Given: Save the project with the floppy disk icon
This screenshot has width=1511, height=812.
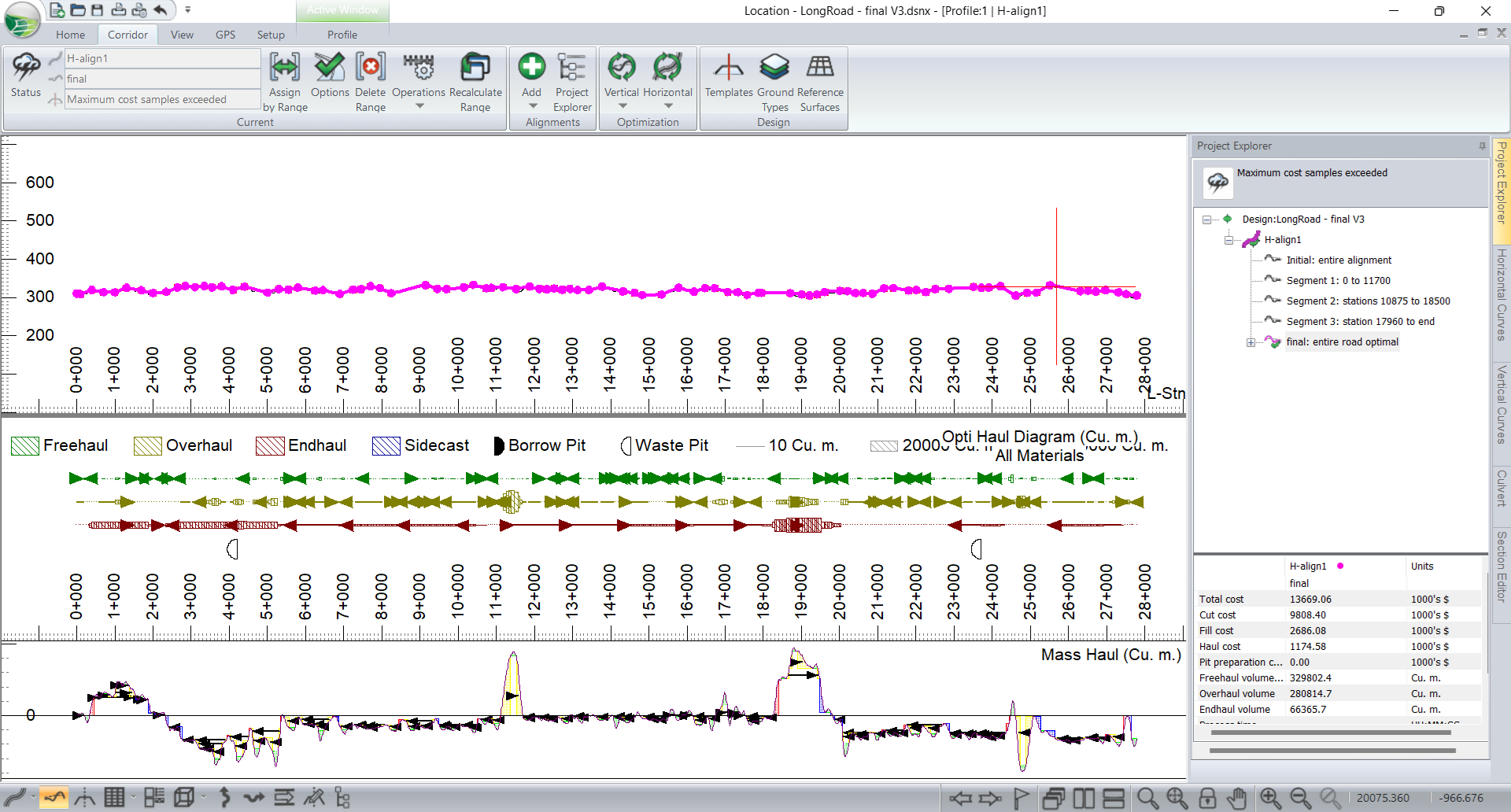Looking at the screenshot, I should [x=97, y=10].
